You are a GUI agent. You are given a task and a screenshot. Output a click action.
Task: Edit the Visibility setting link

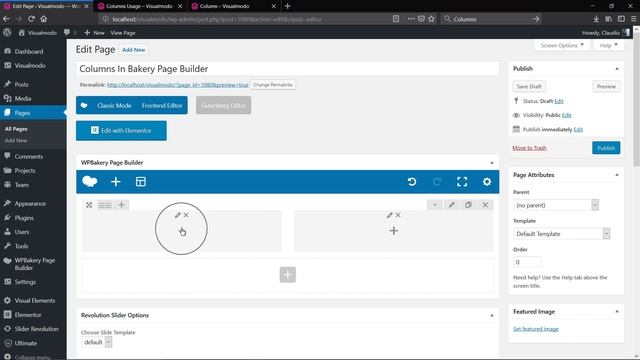click(567, 115)
